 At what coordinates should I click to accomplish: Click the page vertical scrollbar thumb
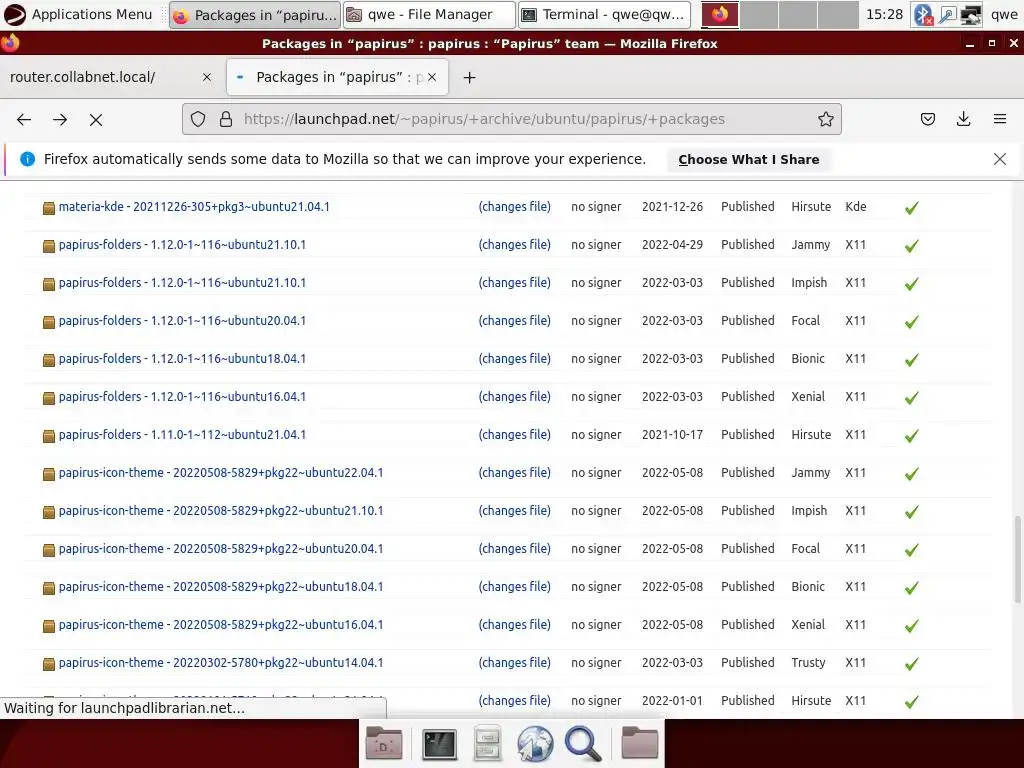tap(1017, 559)
